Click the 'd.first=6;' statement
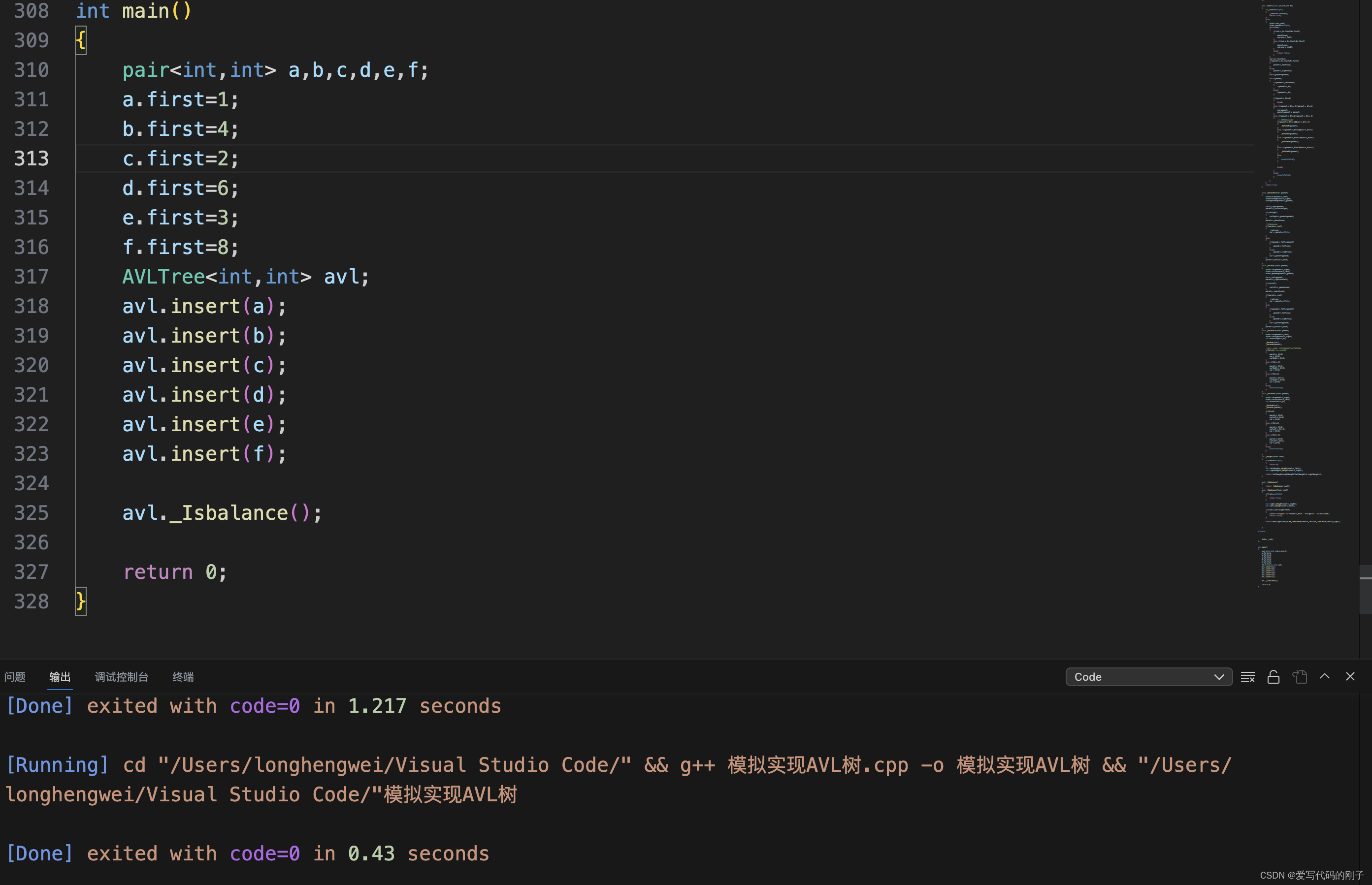Viewport: 1372px width, 885px height. click(180, 188)
